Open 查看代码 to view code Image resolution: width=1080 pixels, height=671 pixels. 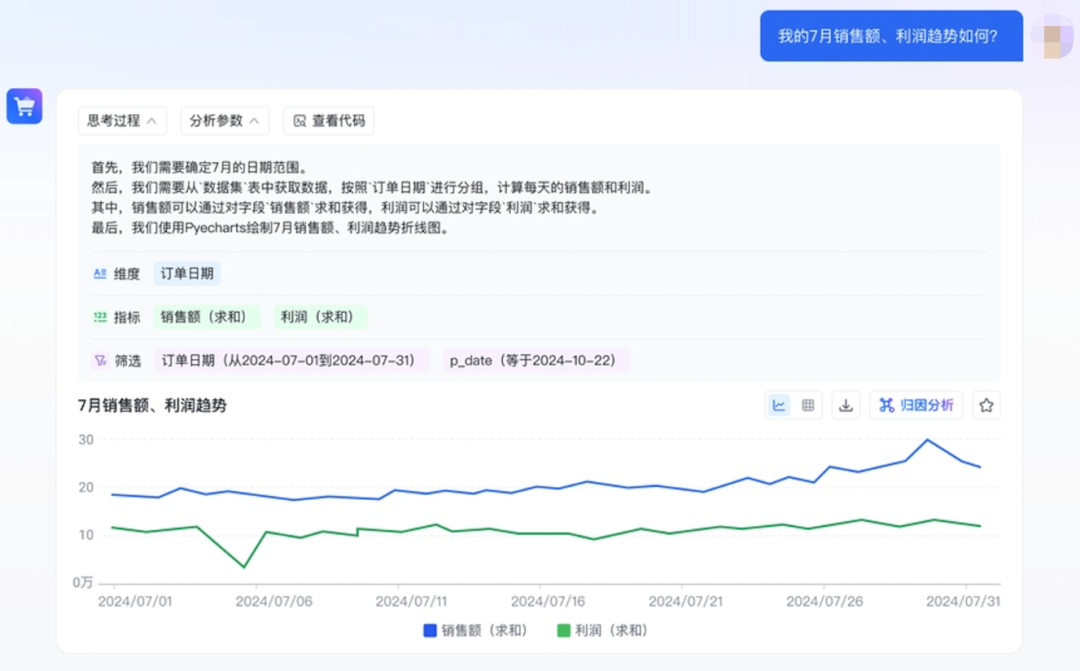329,121
